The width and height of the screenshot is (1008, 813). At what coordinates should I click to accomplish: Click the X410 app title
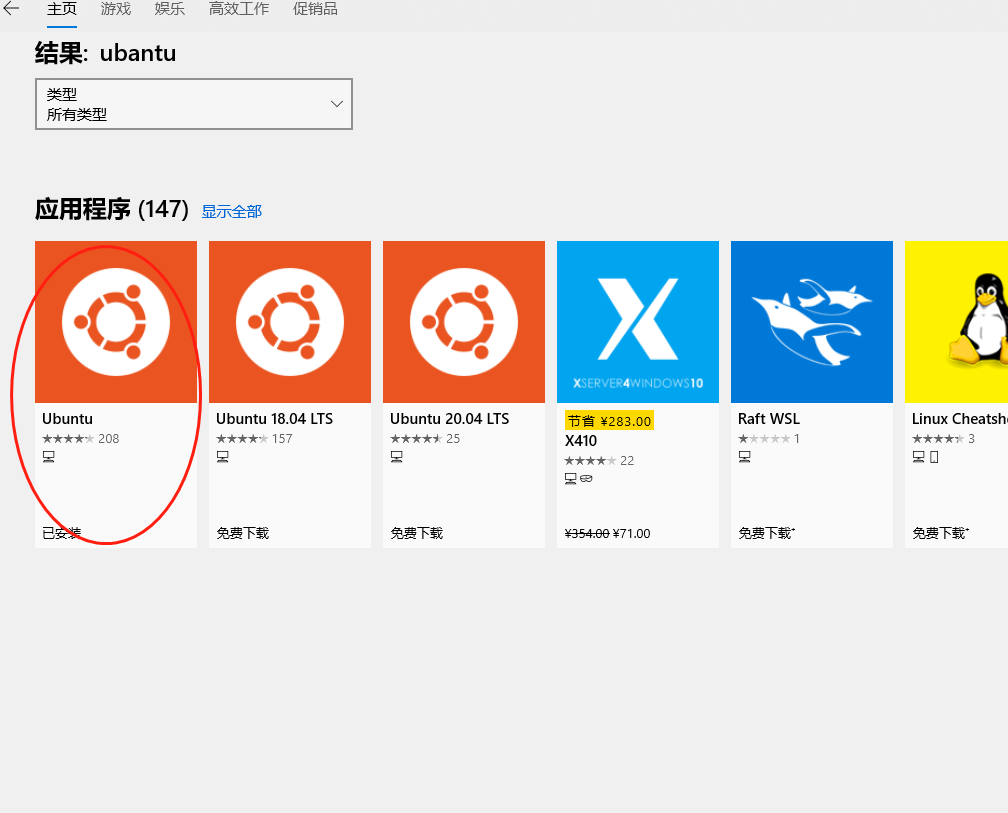pyautogui.click(x=581, y=441)
